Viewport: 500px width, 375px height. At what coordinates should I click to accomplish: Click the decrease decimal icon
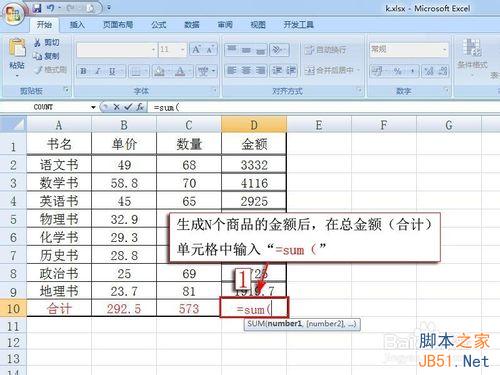pyautogui.click(x=442, y=71)
